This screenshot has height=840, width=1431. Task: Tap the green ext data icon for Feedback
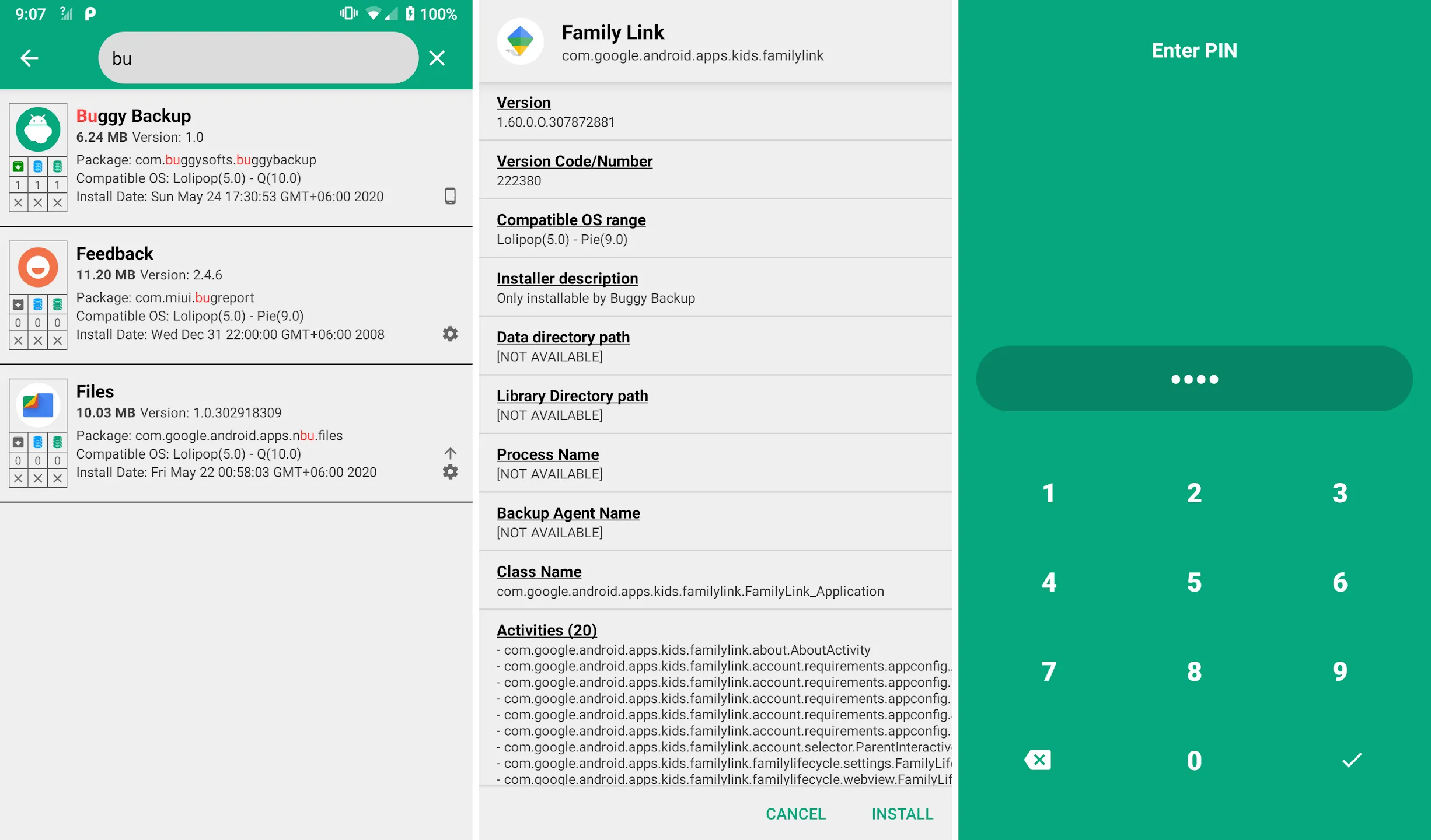point(57,304)
